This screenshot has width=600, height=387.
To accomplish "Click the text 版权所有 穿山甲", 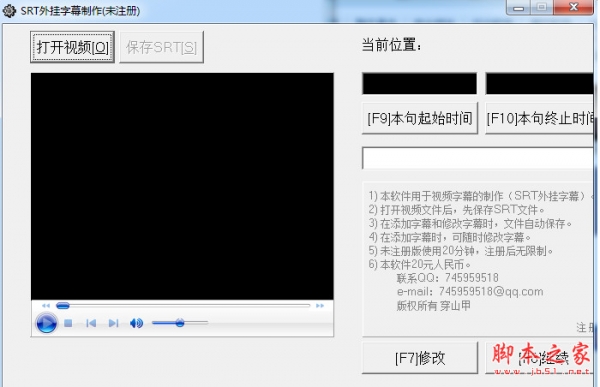I will click(434, 306).
